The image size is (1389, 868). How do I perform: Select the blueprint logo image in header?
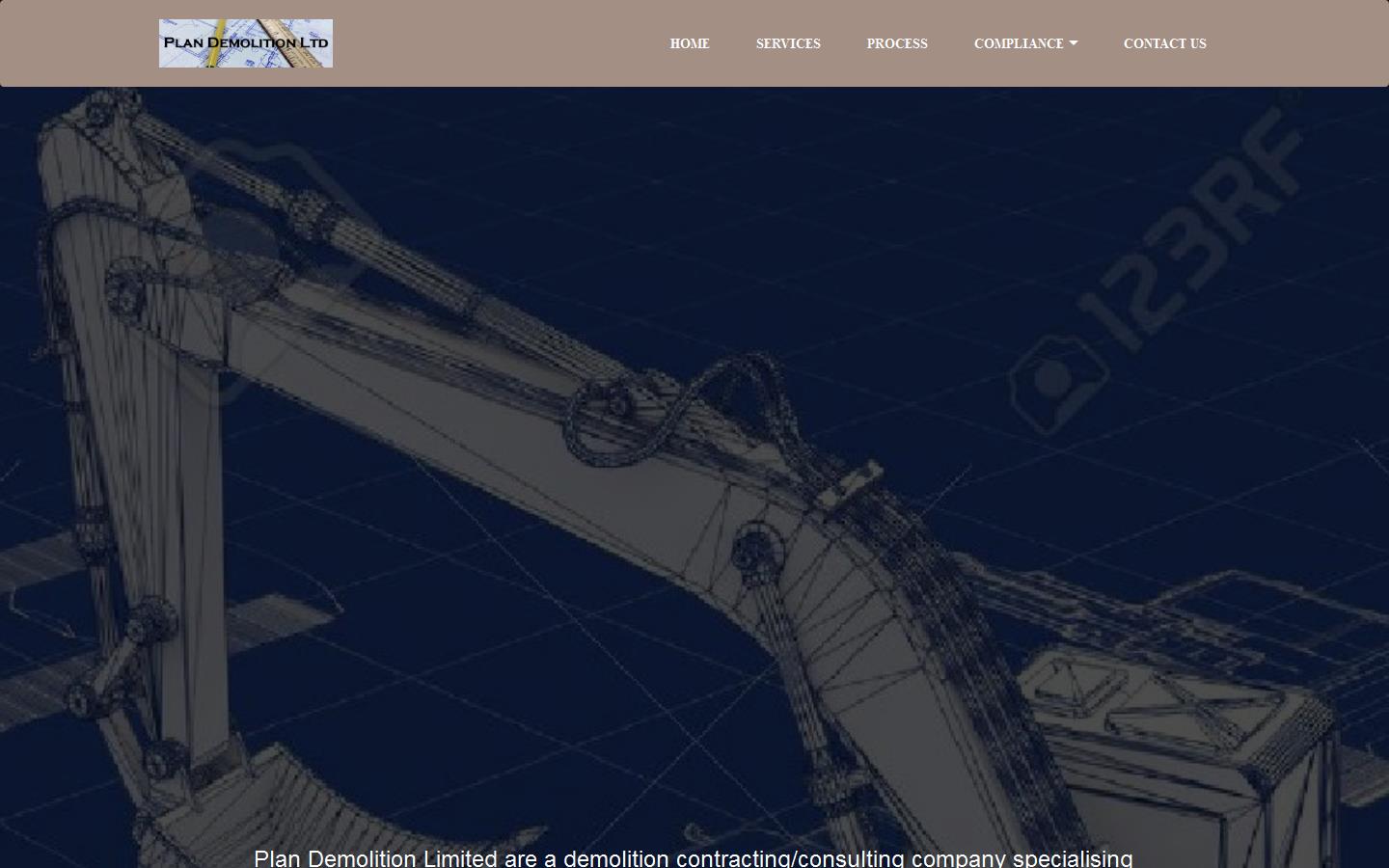tap(245, 42)
